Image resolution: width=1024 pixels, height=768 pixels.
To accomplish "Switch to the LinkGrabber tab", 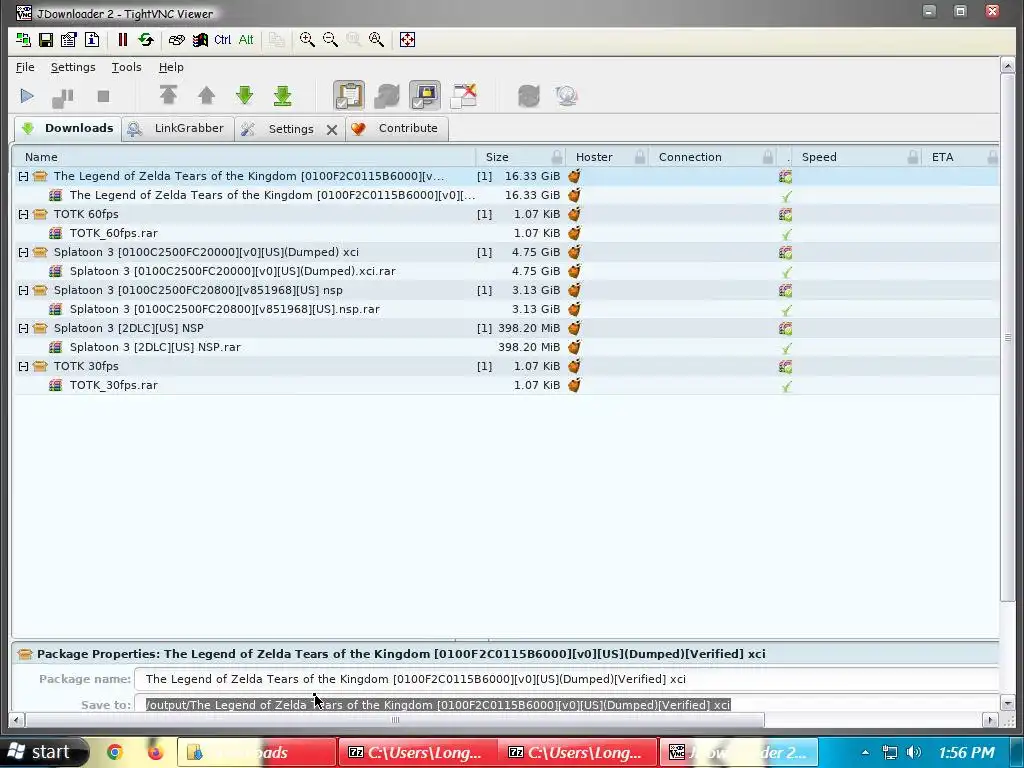I will point(177,129).
